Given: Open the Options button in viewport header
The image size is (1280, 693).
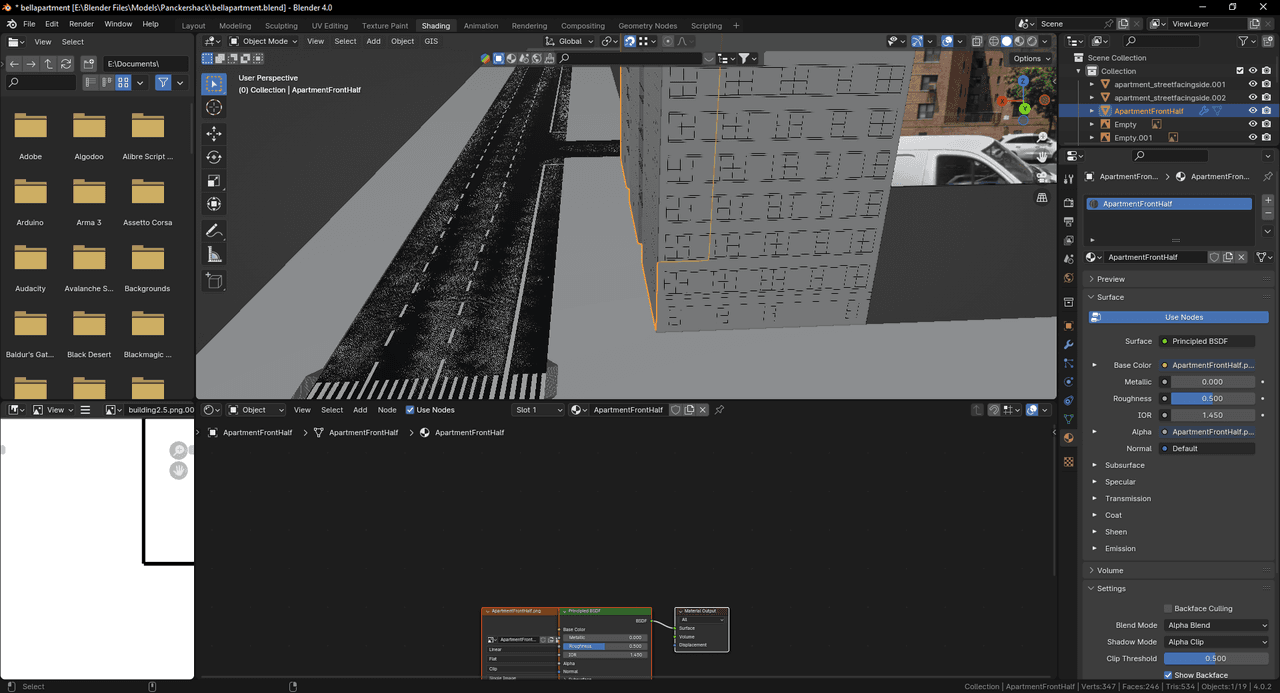Looking at the screenshot, I should (1031, 59).
